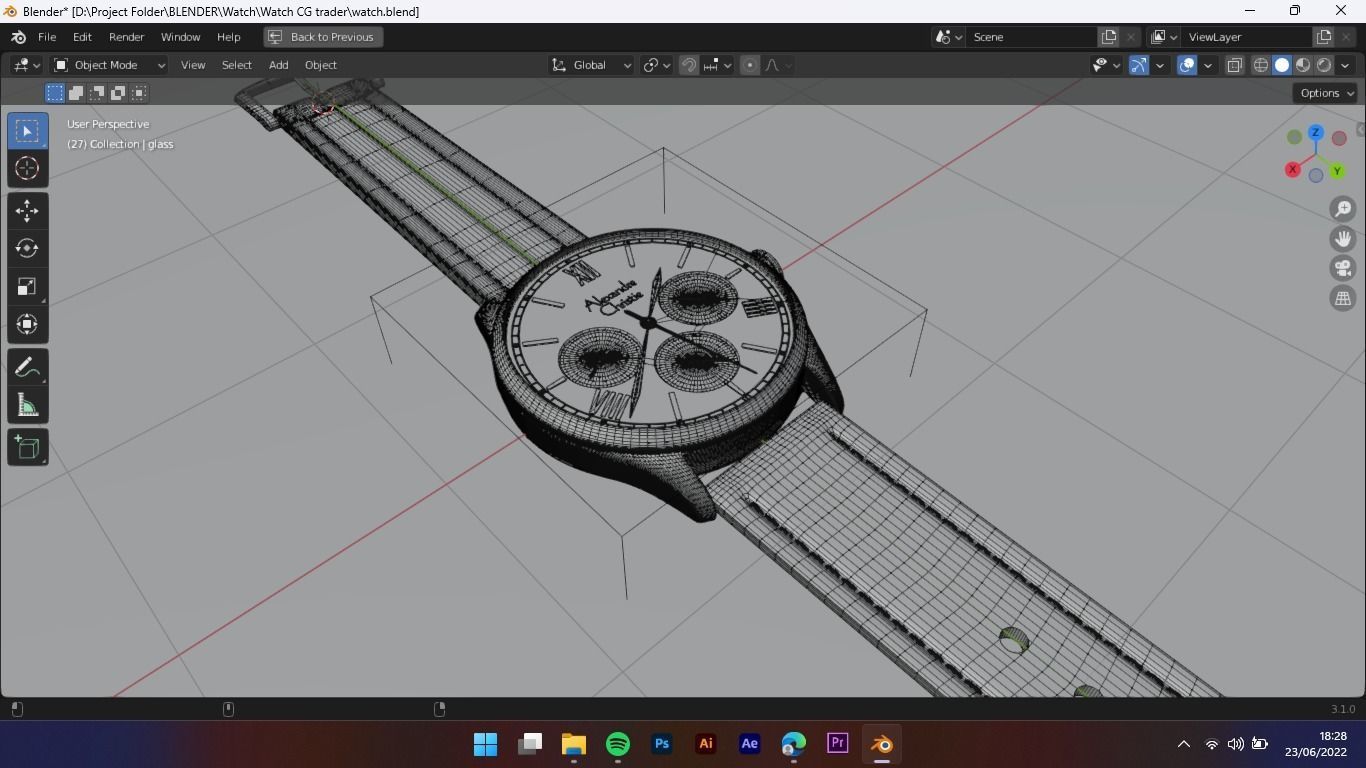Image resolution: width=1366 pixels, height=768 pixels.
Task: Toggle X-ray mode
Action: pyautogui.click(x=1235, y=65)
